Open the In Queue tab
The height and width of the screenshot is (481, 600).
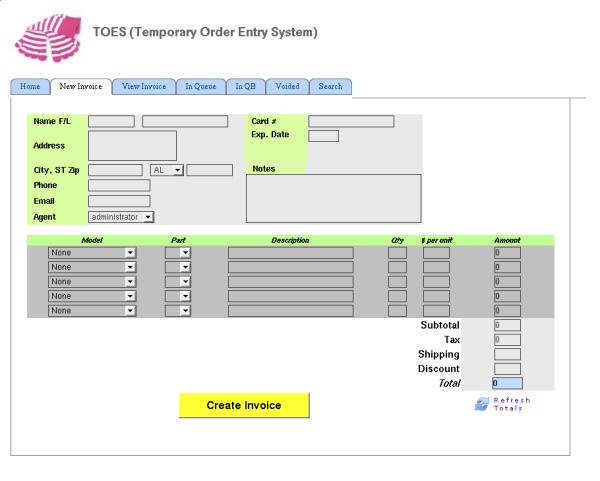[201, 87]
